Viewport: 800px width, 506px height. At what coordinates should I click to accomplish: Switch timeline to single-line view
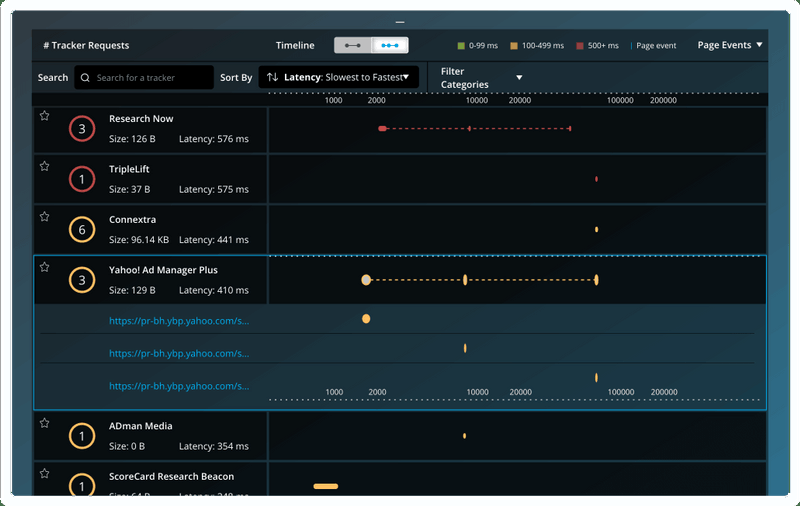pos(352,46)
